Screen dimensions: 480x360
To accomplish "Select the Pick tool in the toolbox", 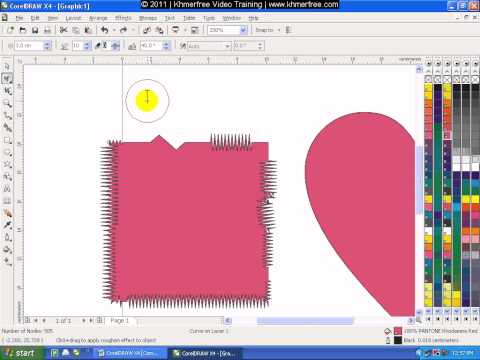I will coord(7,67).
